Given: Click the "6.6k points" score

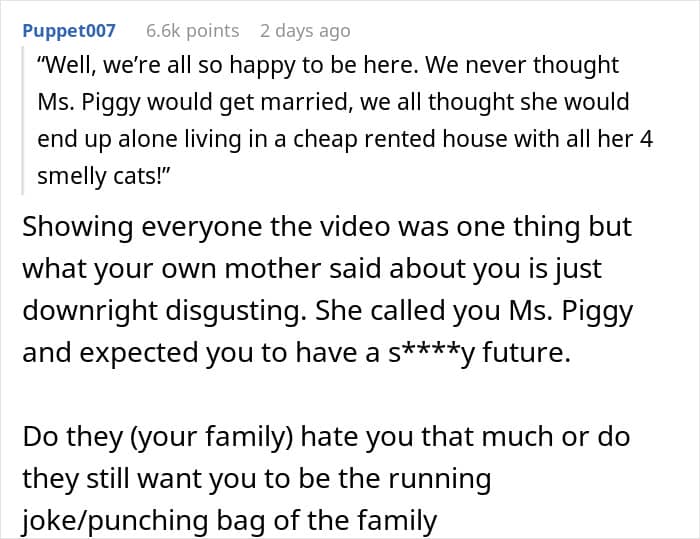Looking at the screenshot, I should (x=192, y=30).
